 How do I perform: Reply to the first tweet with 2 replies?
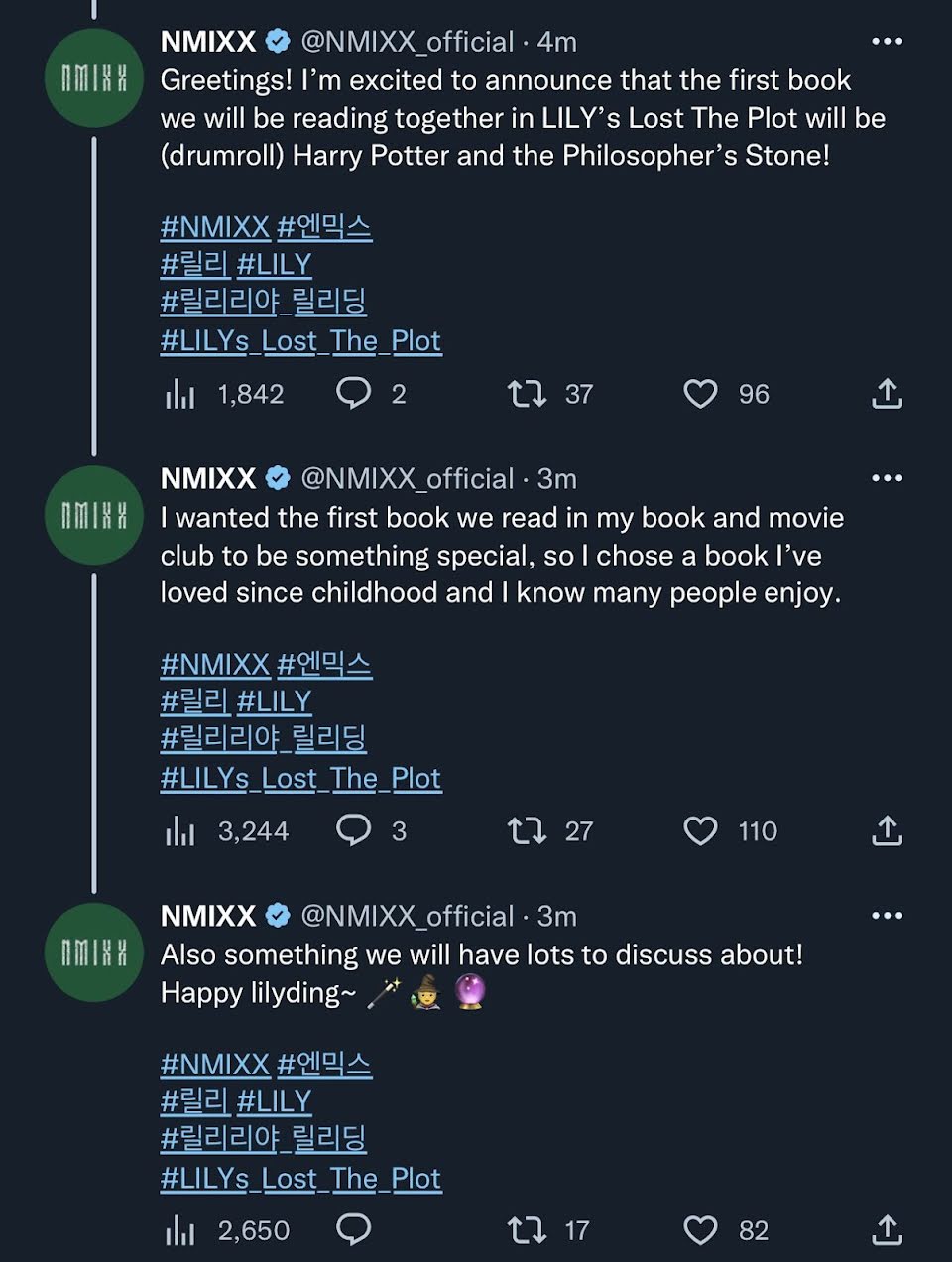354,394
